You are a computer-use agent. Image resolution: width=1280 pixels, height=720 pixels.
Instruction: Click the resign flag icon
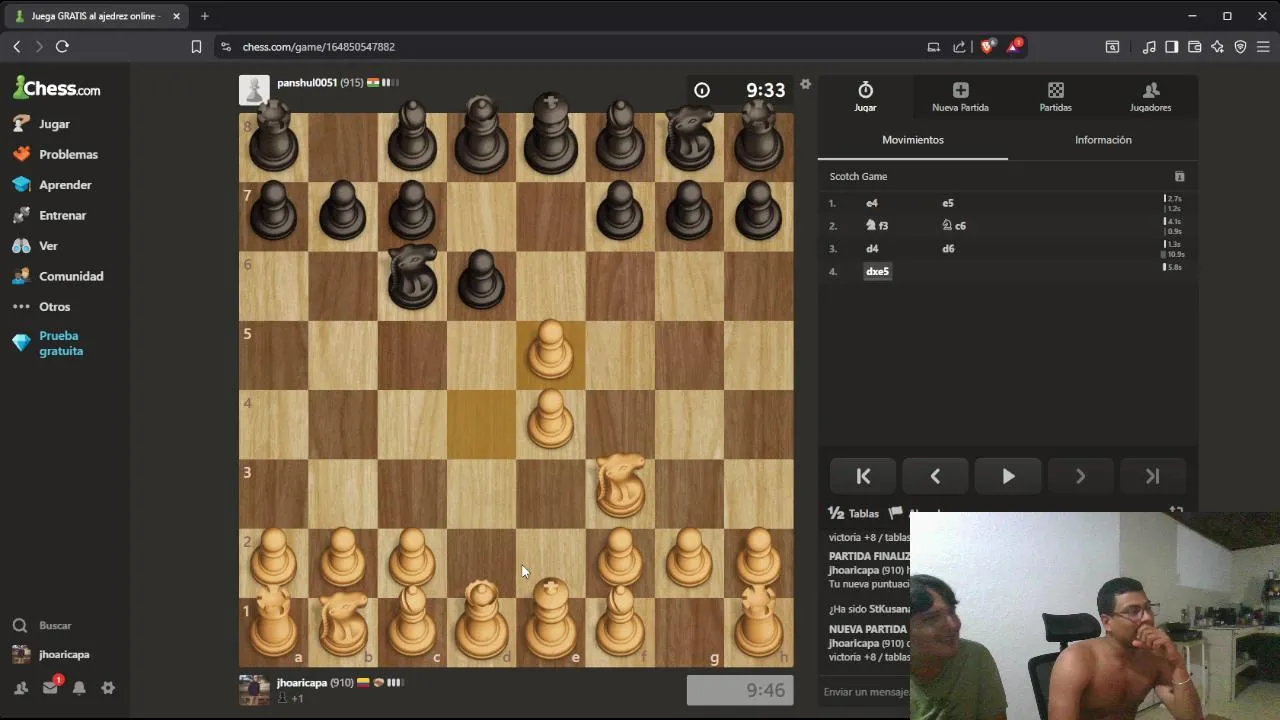pos(896,513)
